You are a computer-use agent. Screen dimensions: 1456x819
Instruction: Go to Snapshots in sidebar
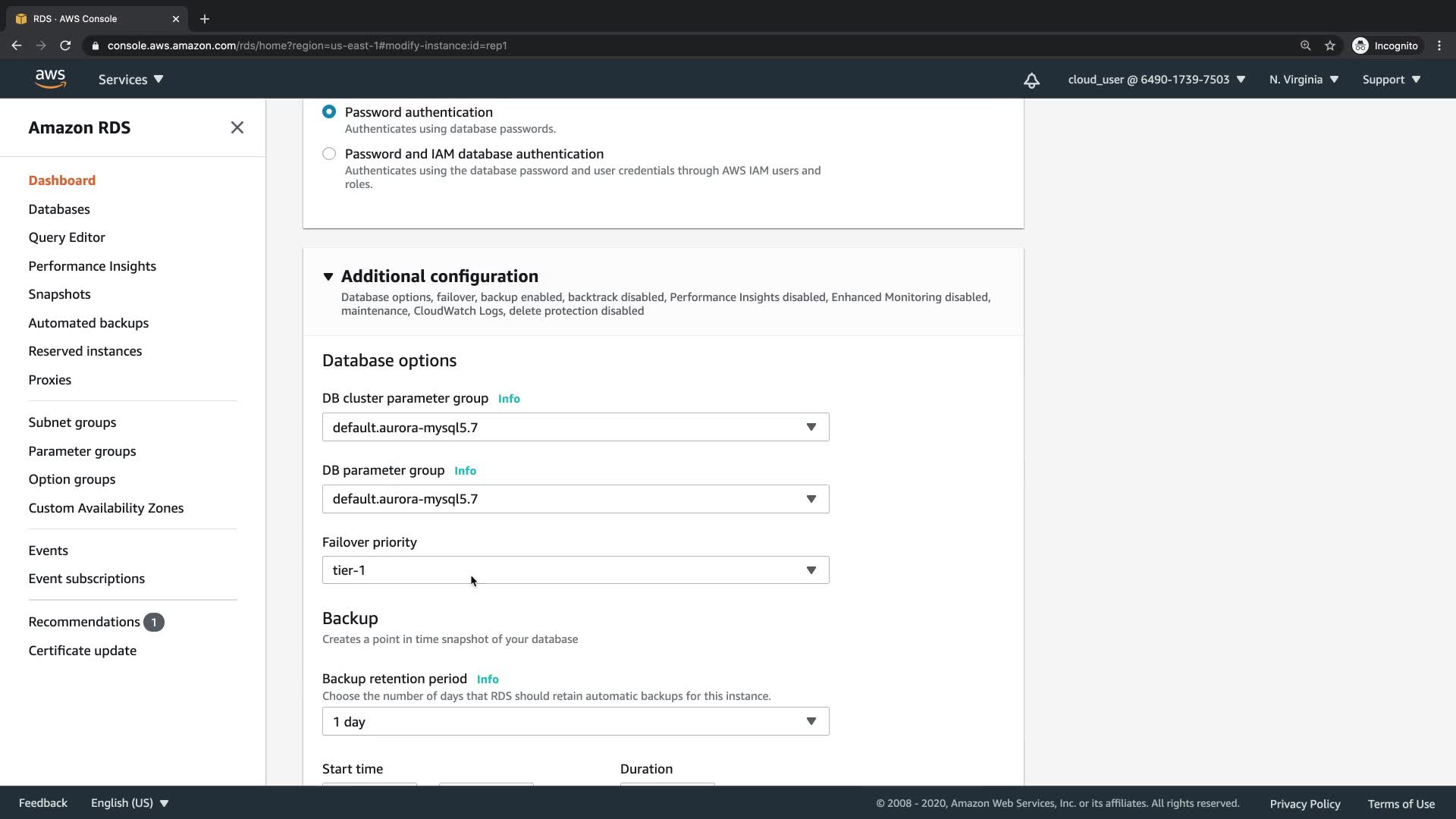point(59,294)
